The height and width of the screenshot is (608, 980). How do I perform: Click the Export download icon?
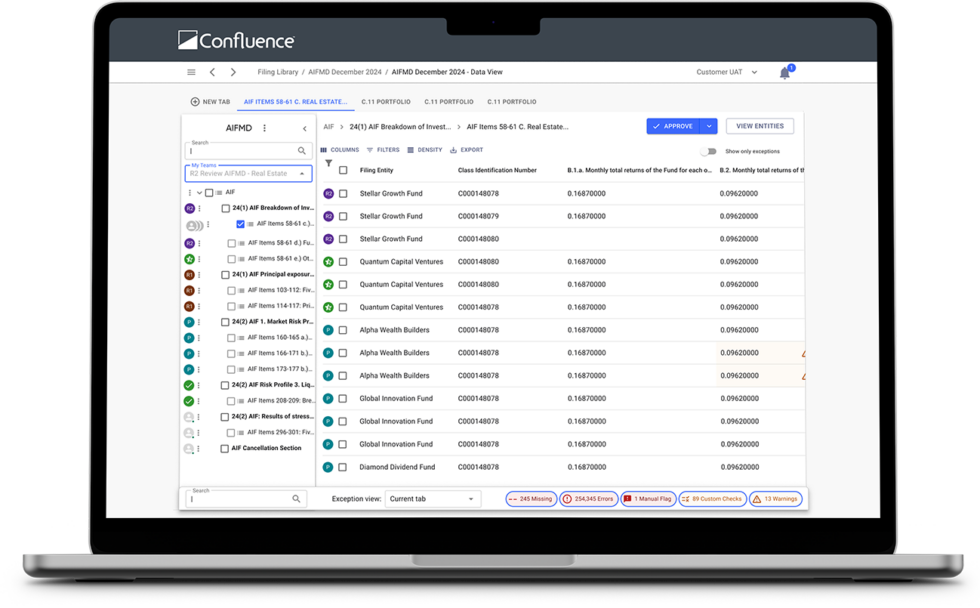(x=455, y=150)
